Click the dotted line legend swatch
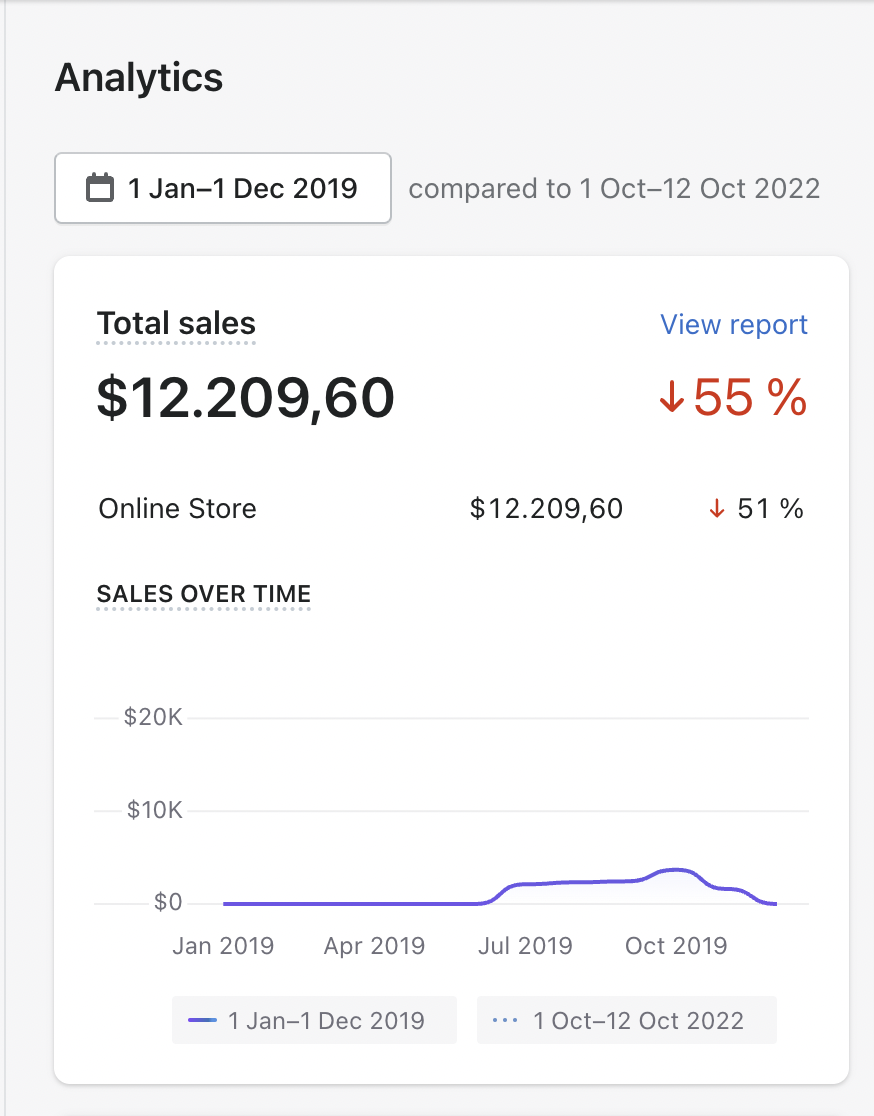The width and height of the screenshot is (874, 1116). click(x=505, y=1021)
